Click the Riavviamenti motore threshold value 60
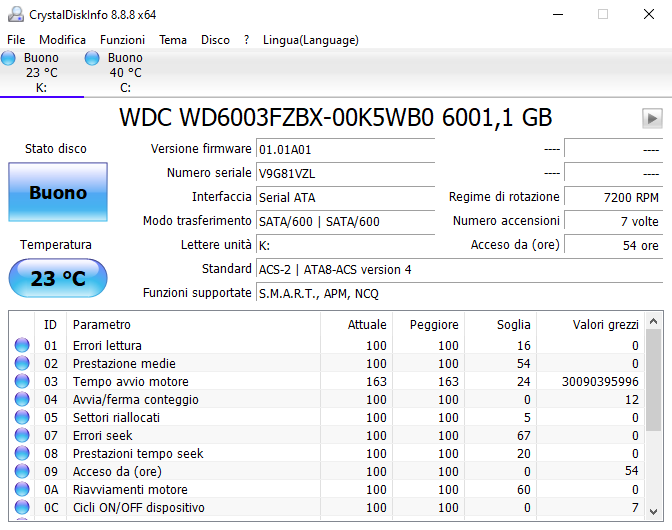Image resolution: width=672 pixels, height=530 pixels. click(x=524, y=489)
